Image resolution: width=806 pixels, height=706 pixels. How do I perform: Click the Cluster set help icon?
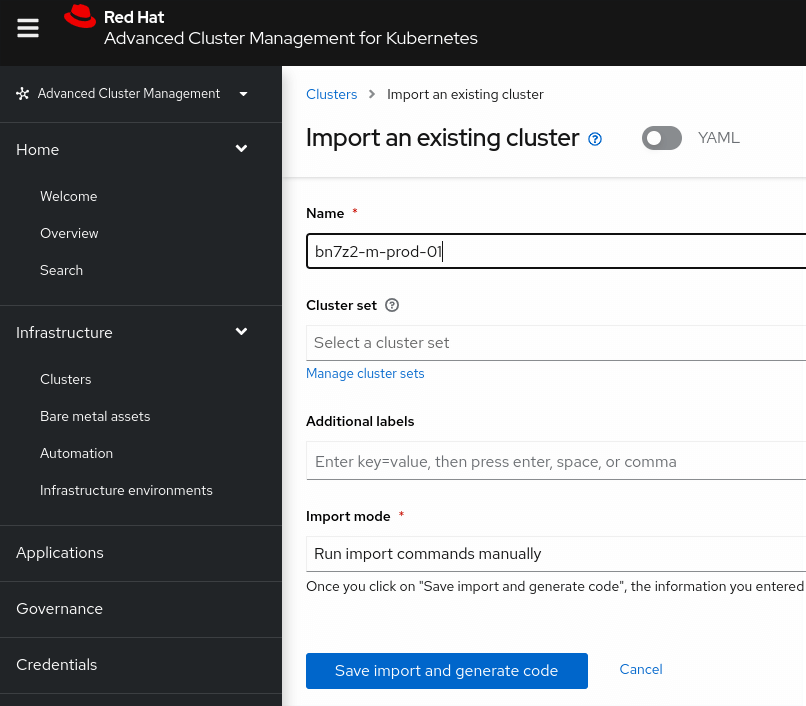tap(392, 305)
